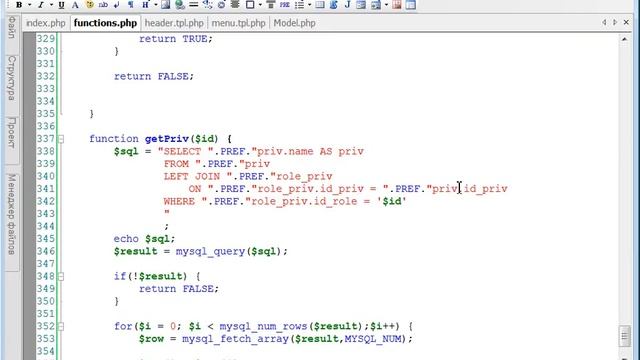Click 'if(!$result)' on line 348
Image resolution: width=640 pixels, height=360 pixels.
point(150,276)
